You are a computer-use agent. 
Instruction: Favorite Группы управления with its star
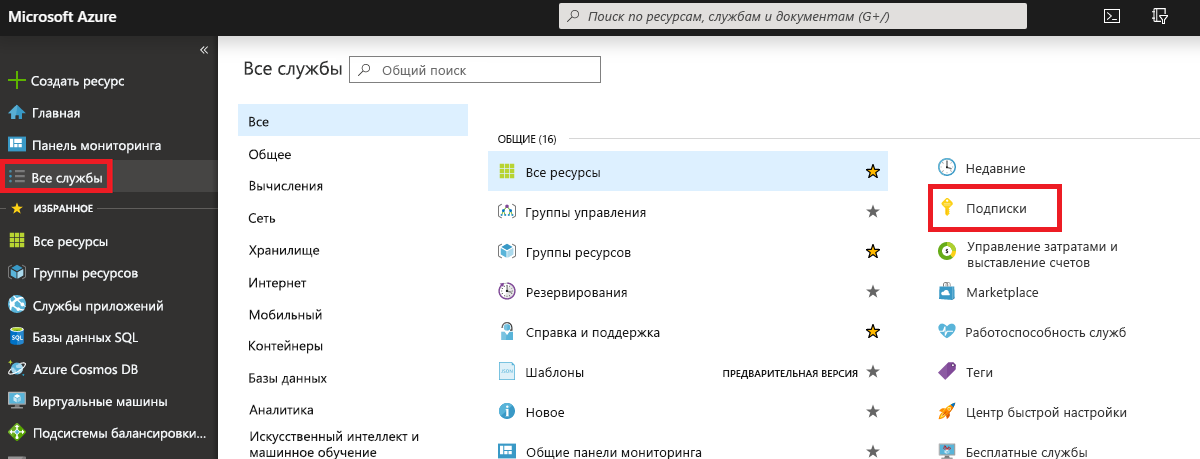(x=872, y=212)
